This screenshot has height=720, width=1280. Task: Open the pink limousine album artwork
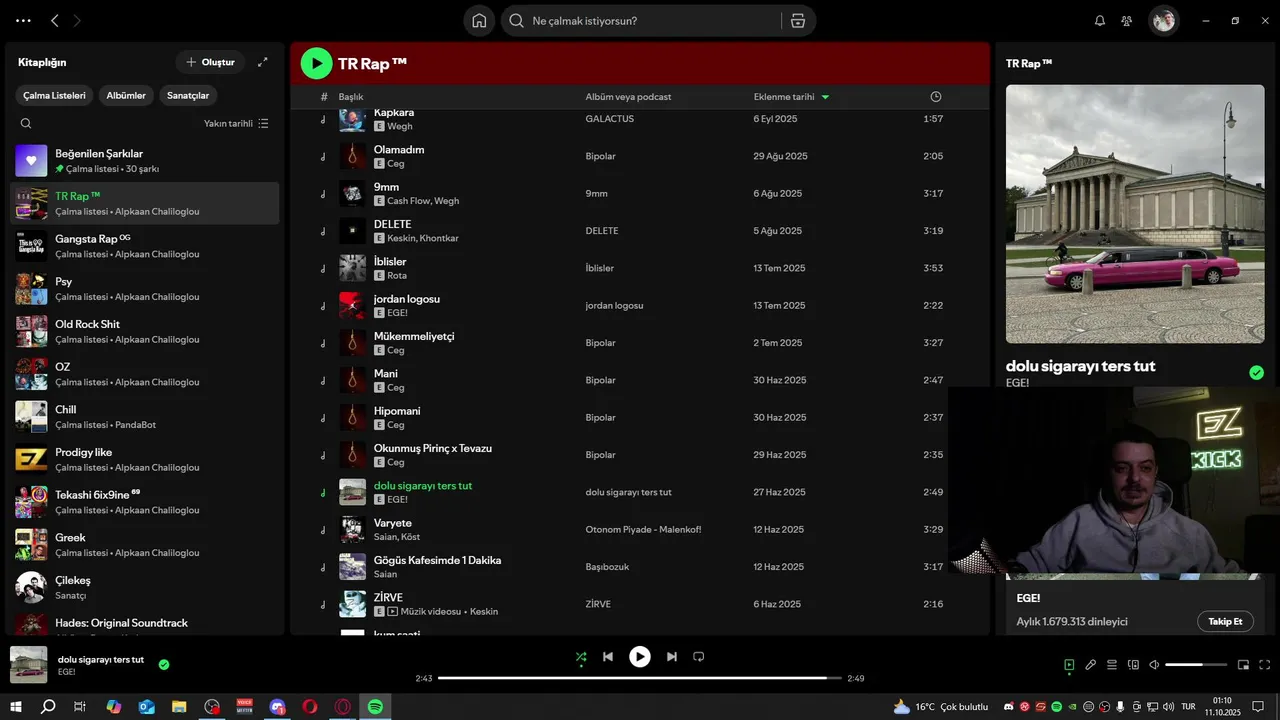pyautogui.click(x=1135, y=214)
